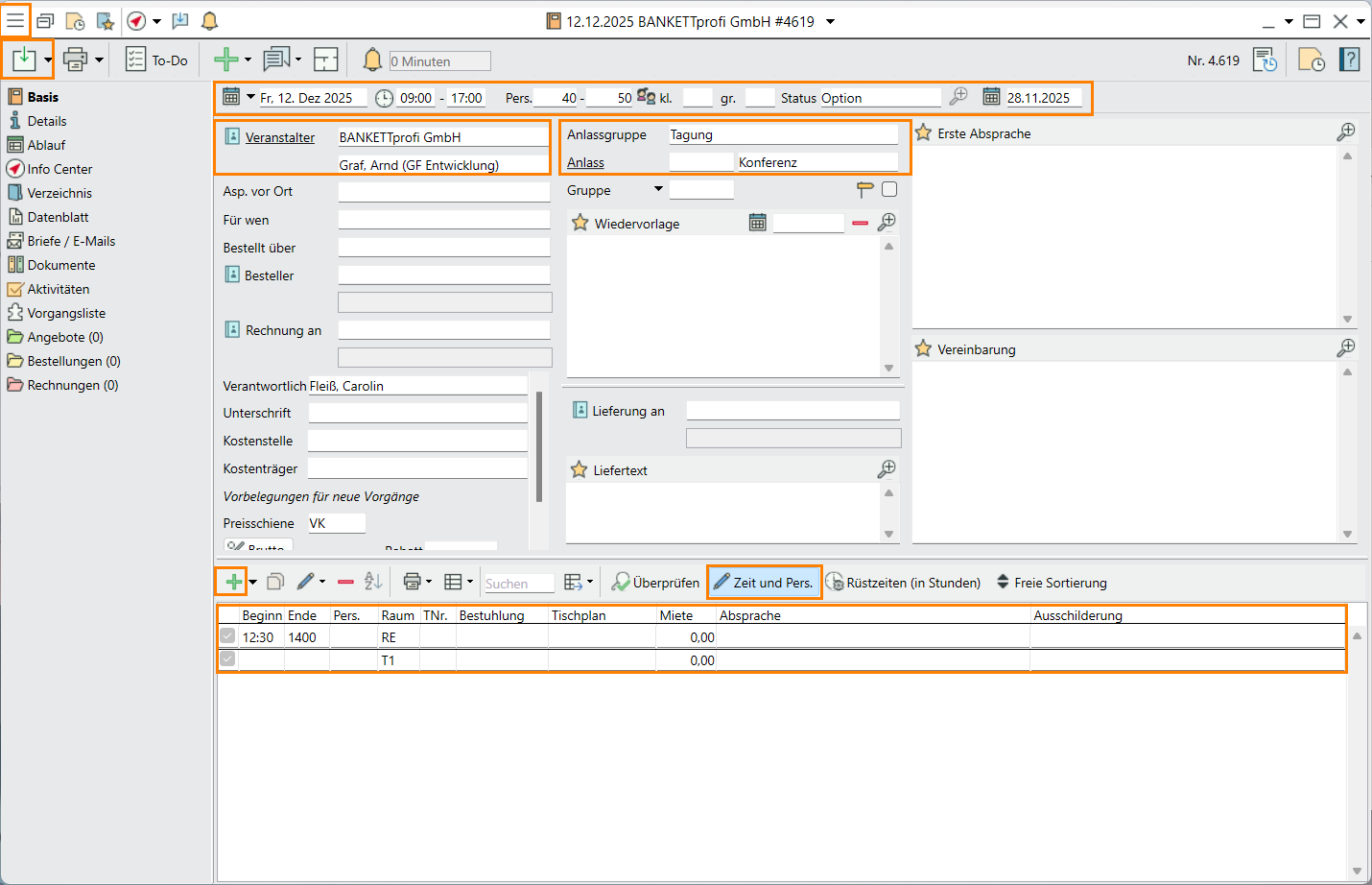The image size is (1372, 885).
Task: Toggle checkbox in the 12:30 RE row
Action: tap(227, 635)
